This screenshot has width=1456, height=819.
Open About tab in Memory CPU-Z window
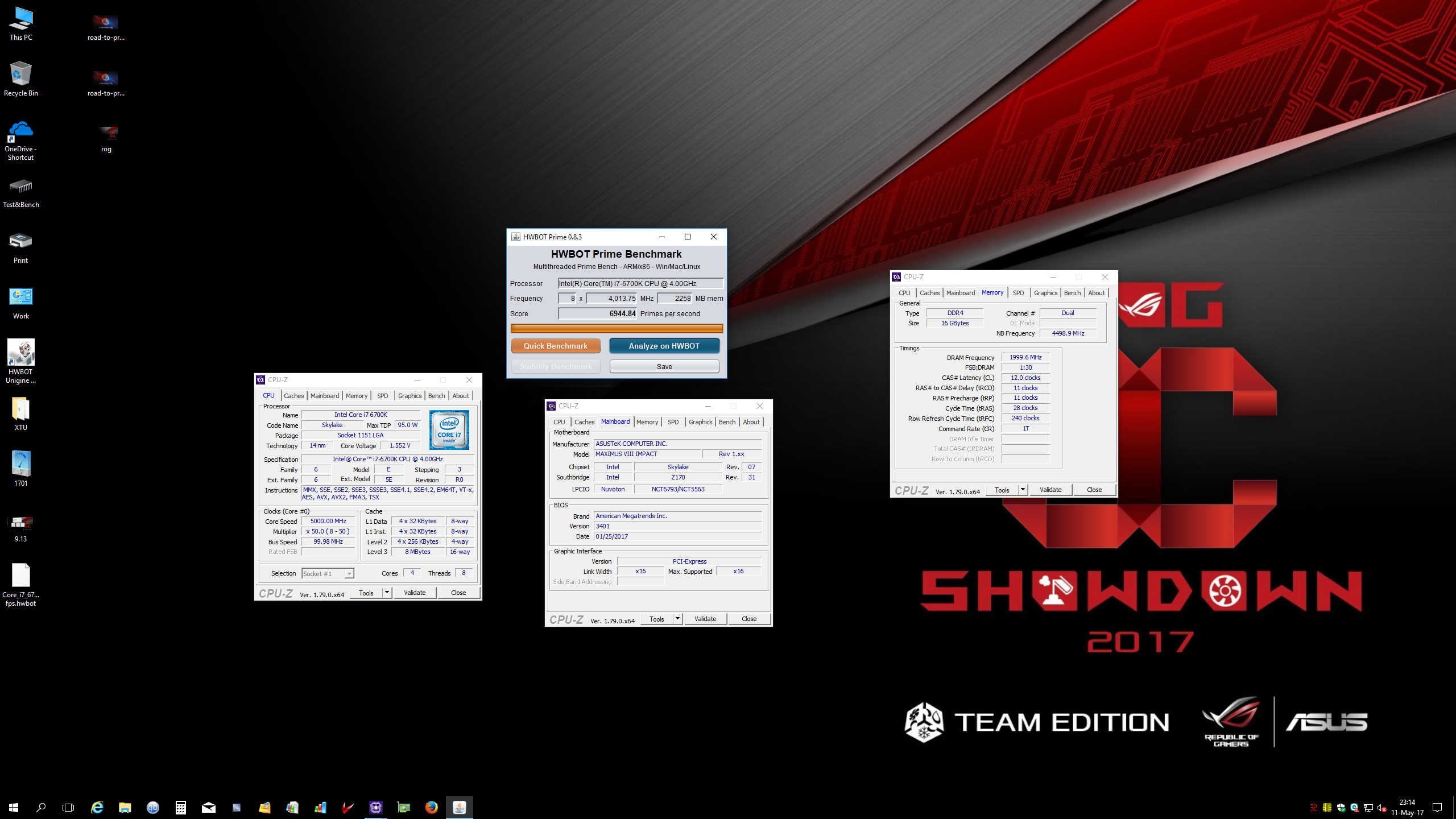coord(1097,293)
